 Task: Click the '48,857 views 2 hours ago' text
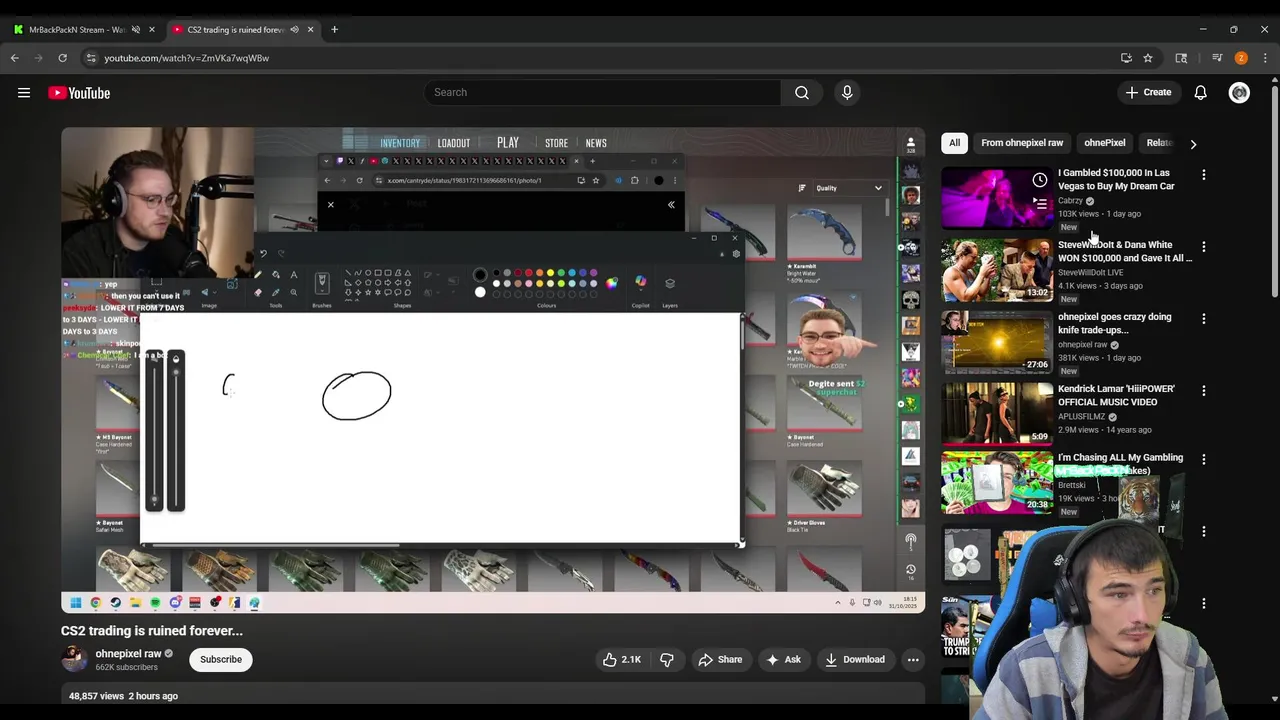click(123, 696)
